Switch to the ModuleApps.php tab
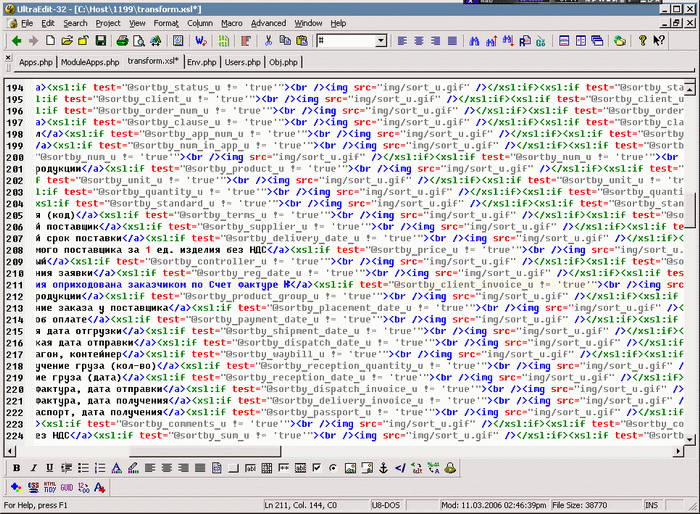The image size is (700, 514). pyautogui.click(x=90, y=62)
